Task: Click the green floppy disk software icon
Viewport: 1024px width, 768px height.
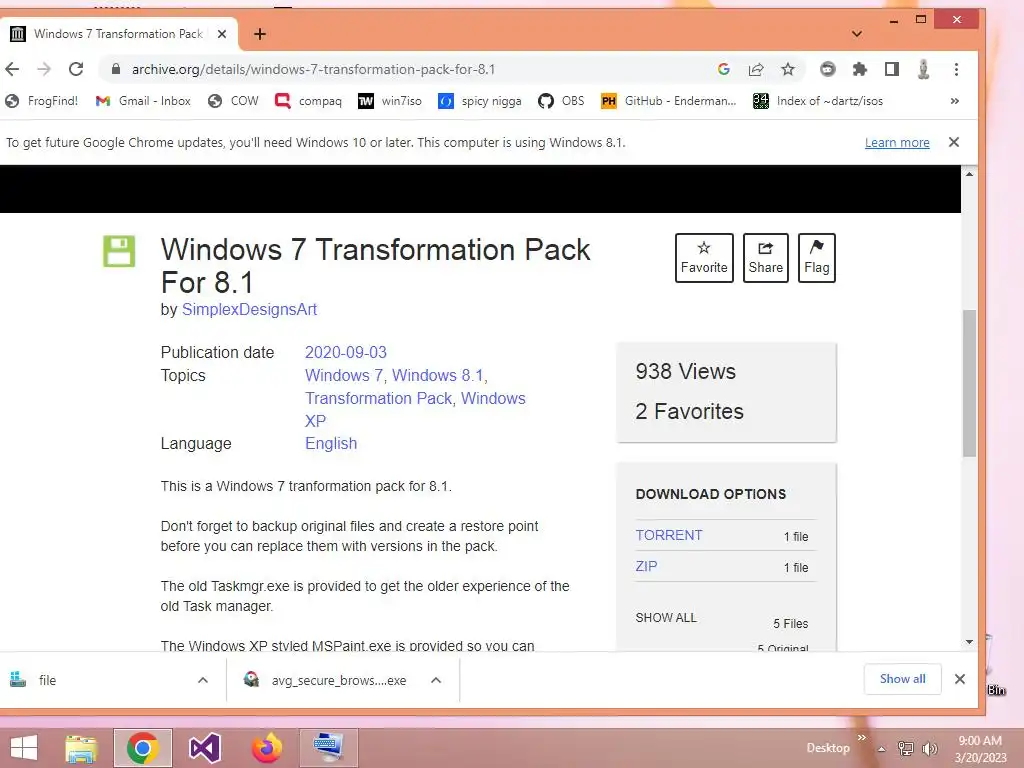Action: 119,251
